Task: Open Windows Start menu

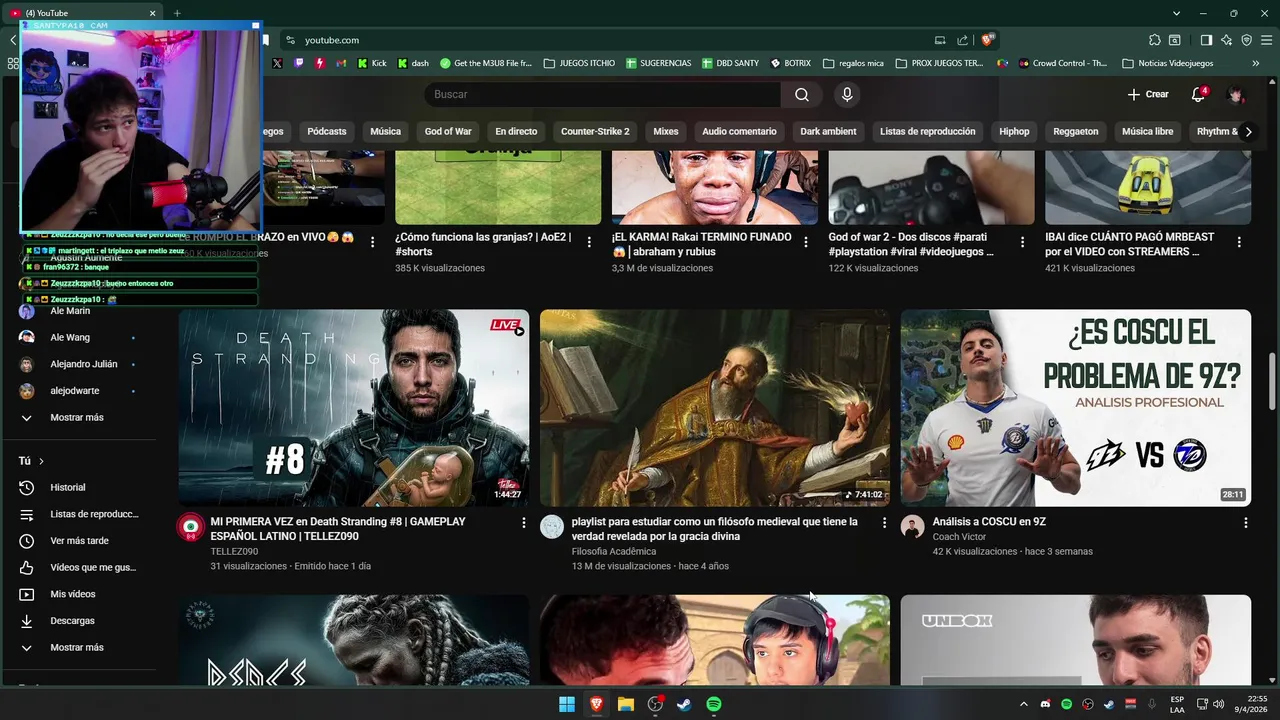Action: [567, 704]
